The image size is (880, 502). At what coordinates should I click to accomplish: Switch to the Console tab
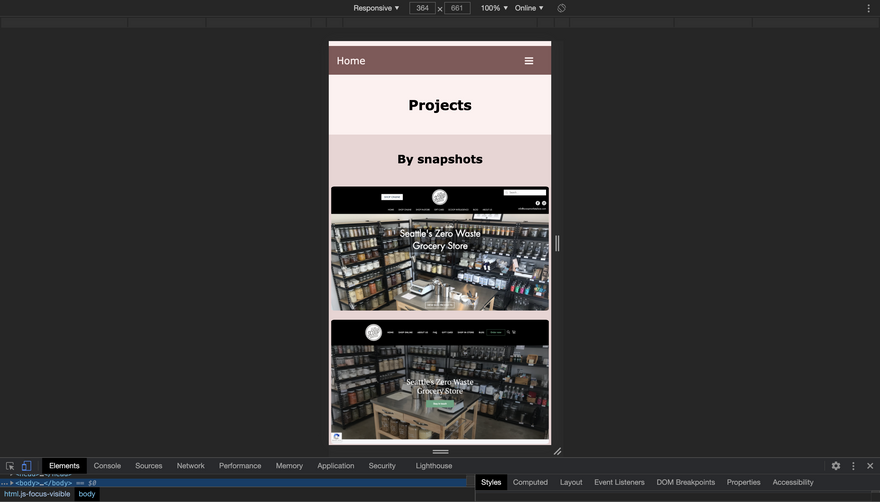pos(107,466)
